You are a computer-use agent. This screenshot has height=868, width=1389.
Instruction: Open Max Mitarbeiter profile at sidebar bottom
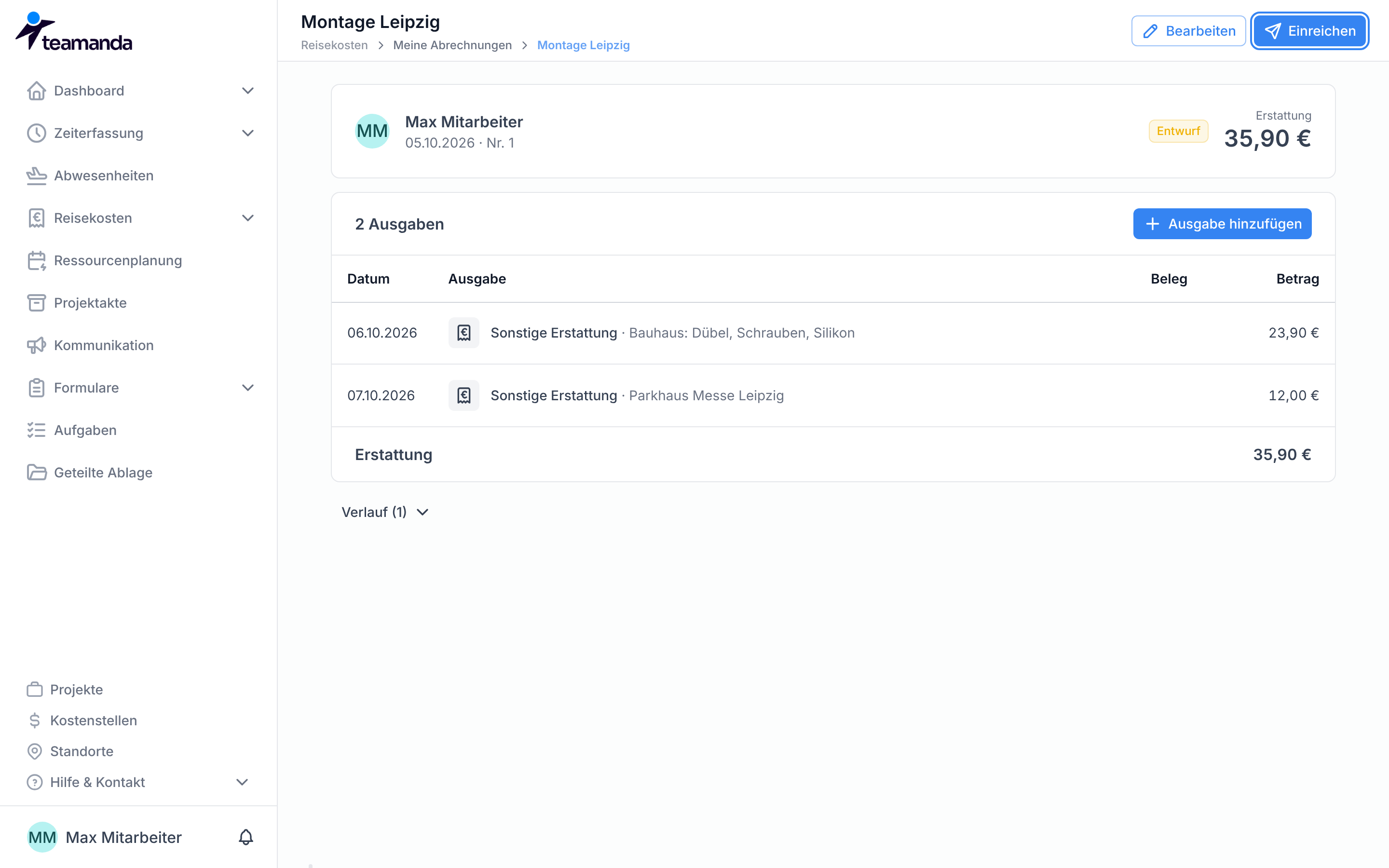pos(105,837)
